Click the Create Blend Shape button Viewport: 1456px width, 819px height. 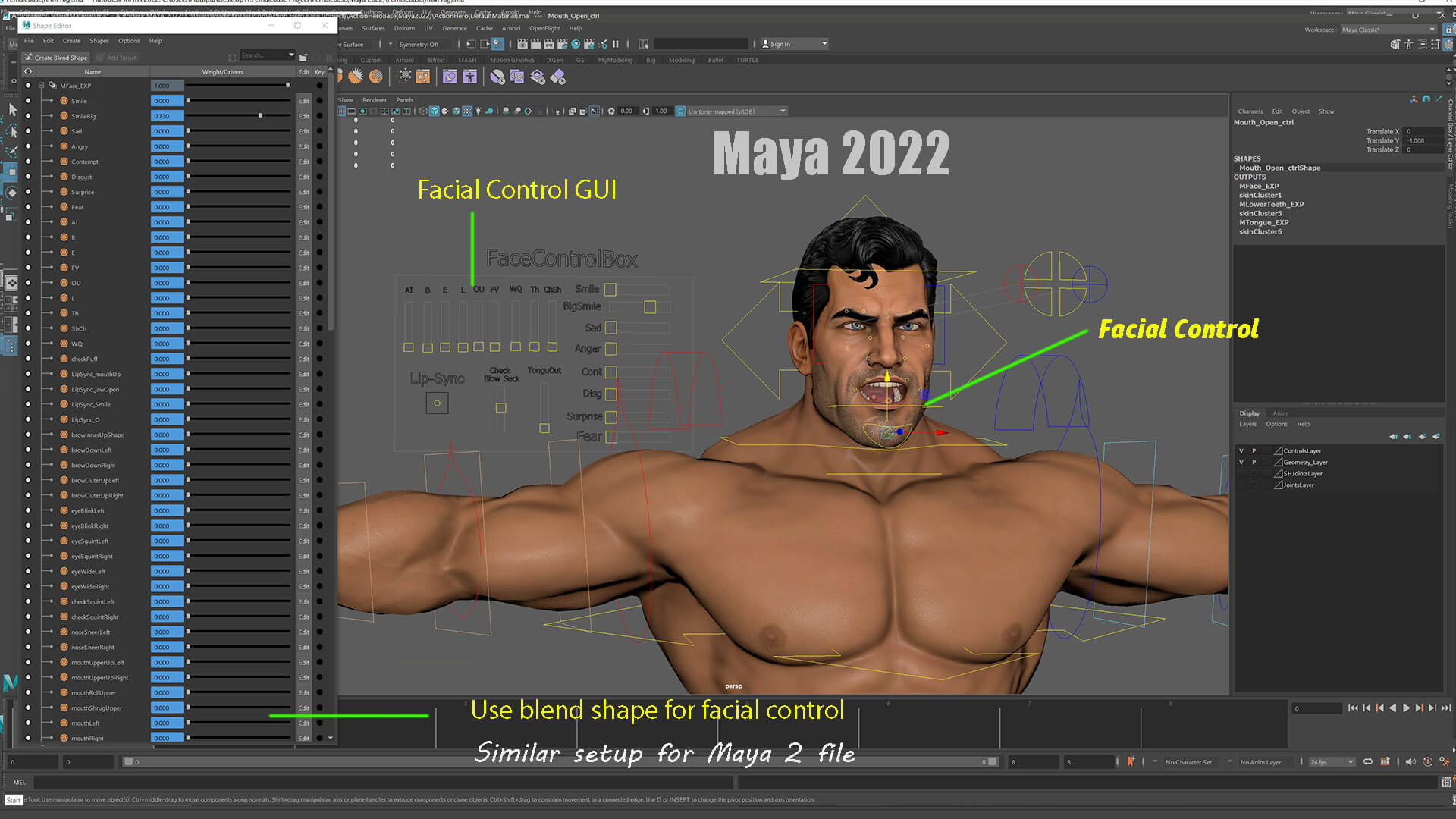pyautogui.click(x=55, y=58)
